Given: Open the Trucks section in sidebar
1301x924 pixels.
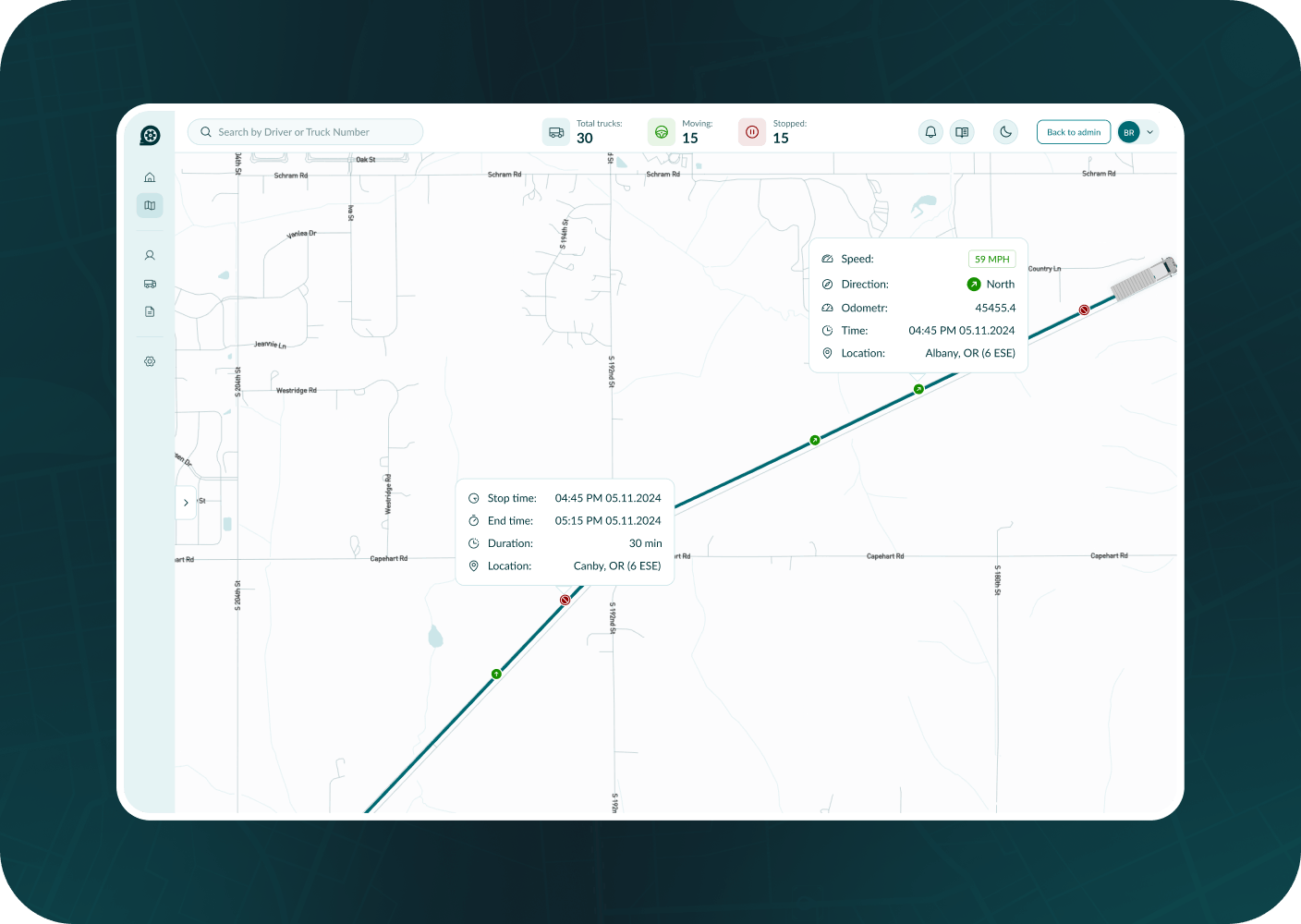Looking at the screenshot, I should click(x=150, y=284).
